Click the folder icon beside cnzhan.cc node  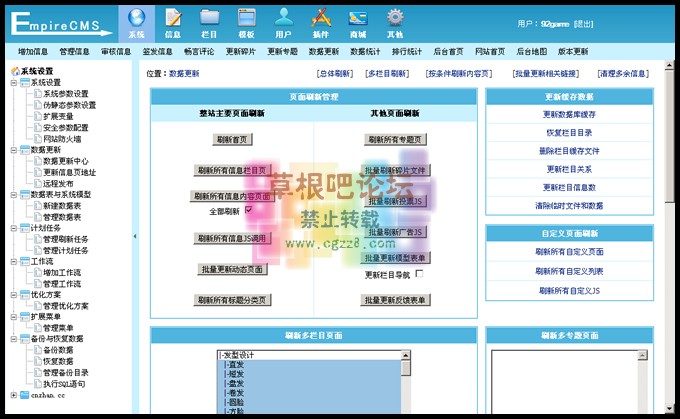[x=25, y=395]
